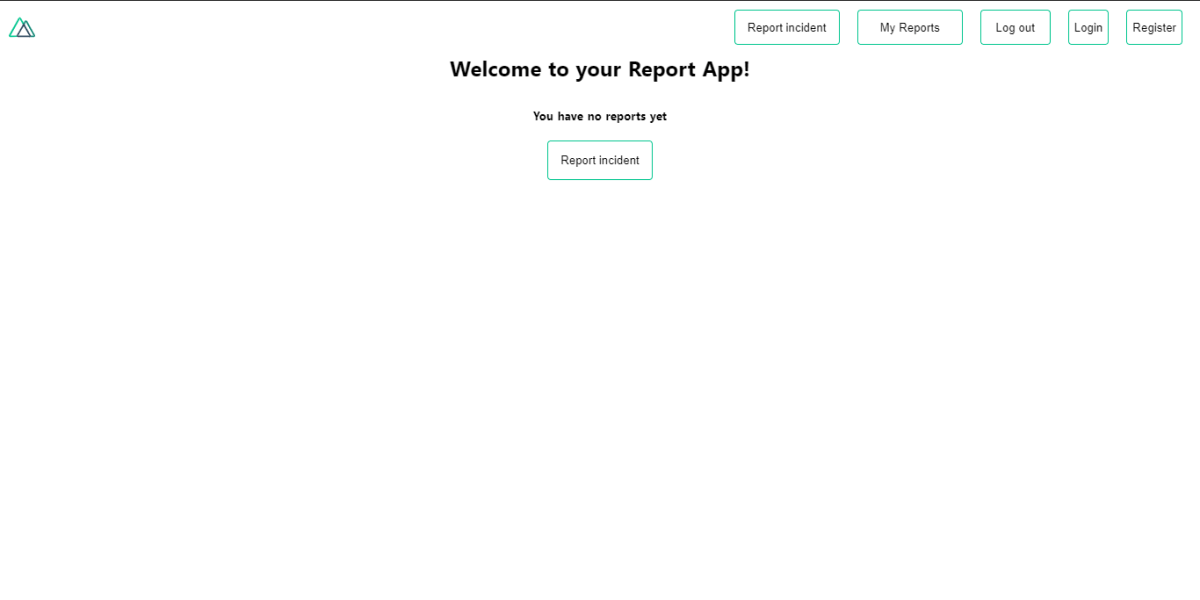Click Report incident below the no reports message
The height and width of the screenshot is (600, 1200).
[600, 160]
